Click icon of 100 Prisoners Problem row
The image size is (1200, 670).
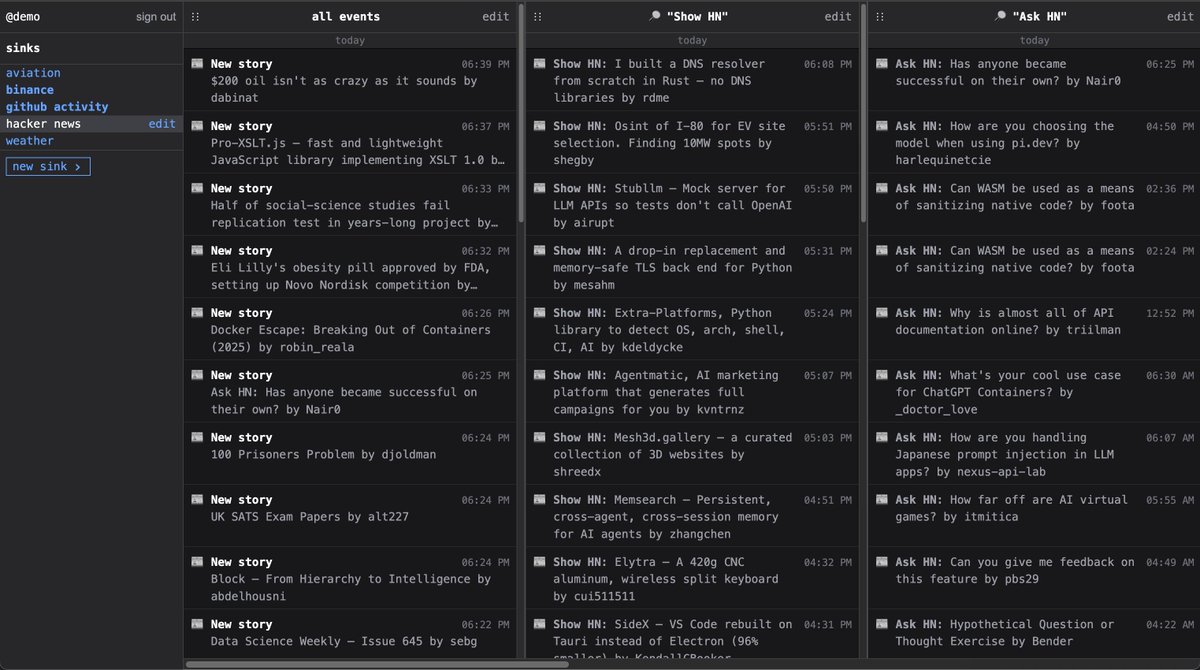coord(197,437)
